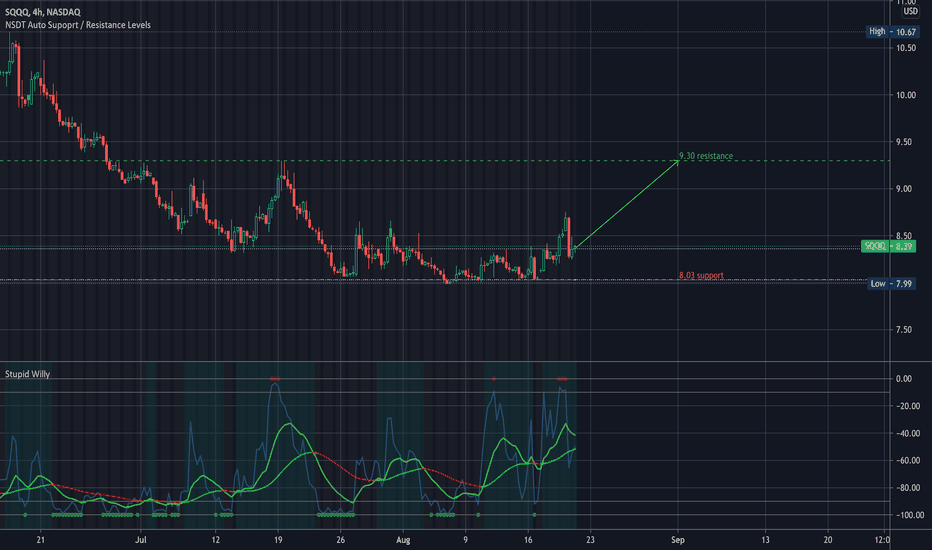Click the -80.00 indicator axis value
This screenshot has width=932, height=550.
coord(907,488)
